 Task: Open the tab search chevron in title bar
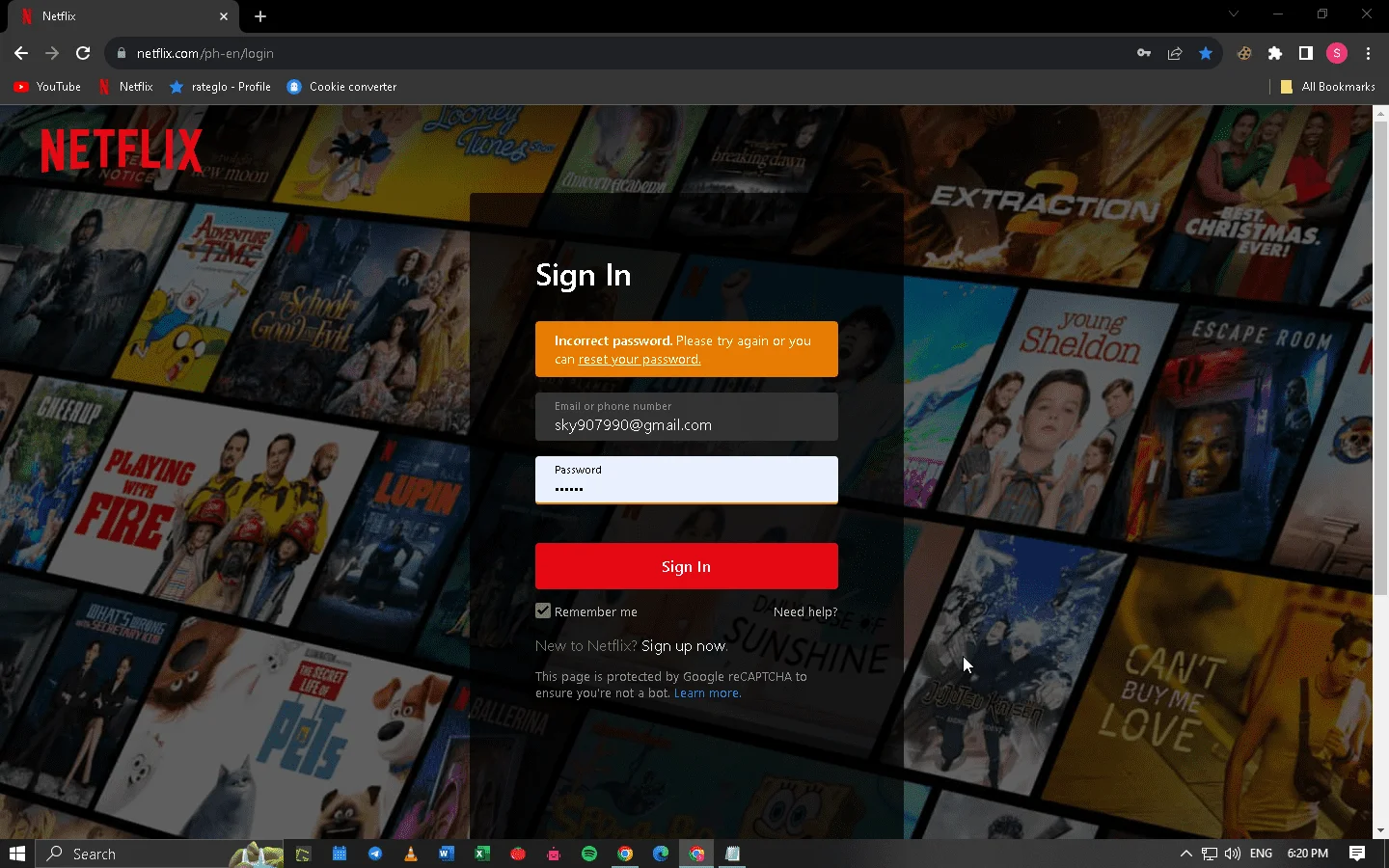1233,14
